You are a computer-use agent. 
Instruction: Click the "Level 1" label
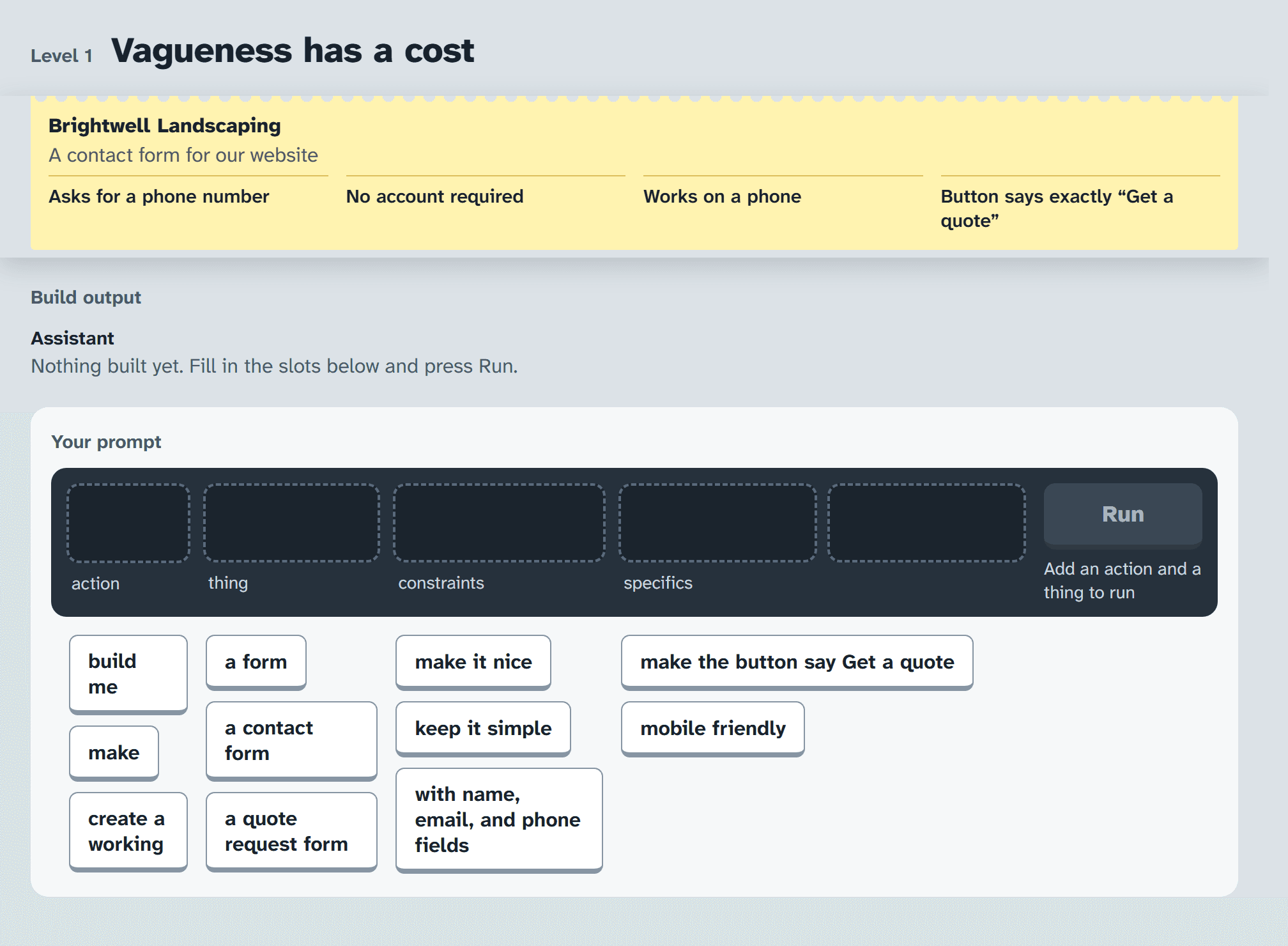coord(62,56)
